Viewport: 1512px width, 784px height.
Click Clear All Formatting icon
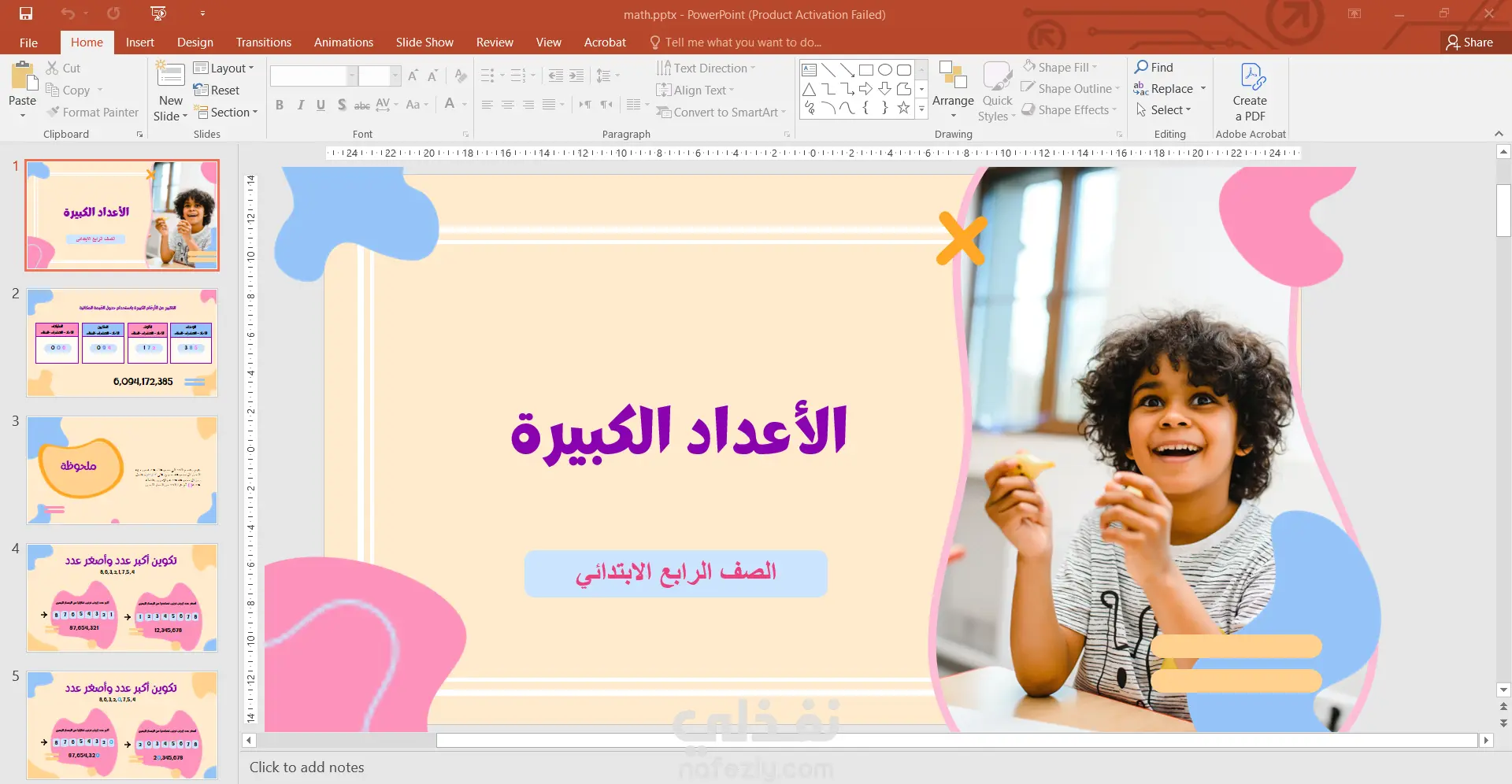(x=461, y=76)
